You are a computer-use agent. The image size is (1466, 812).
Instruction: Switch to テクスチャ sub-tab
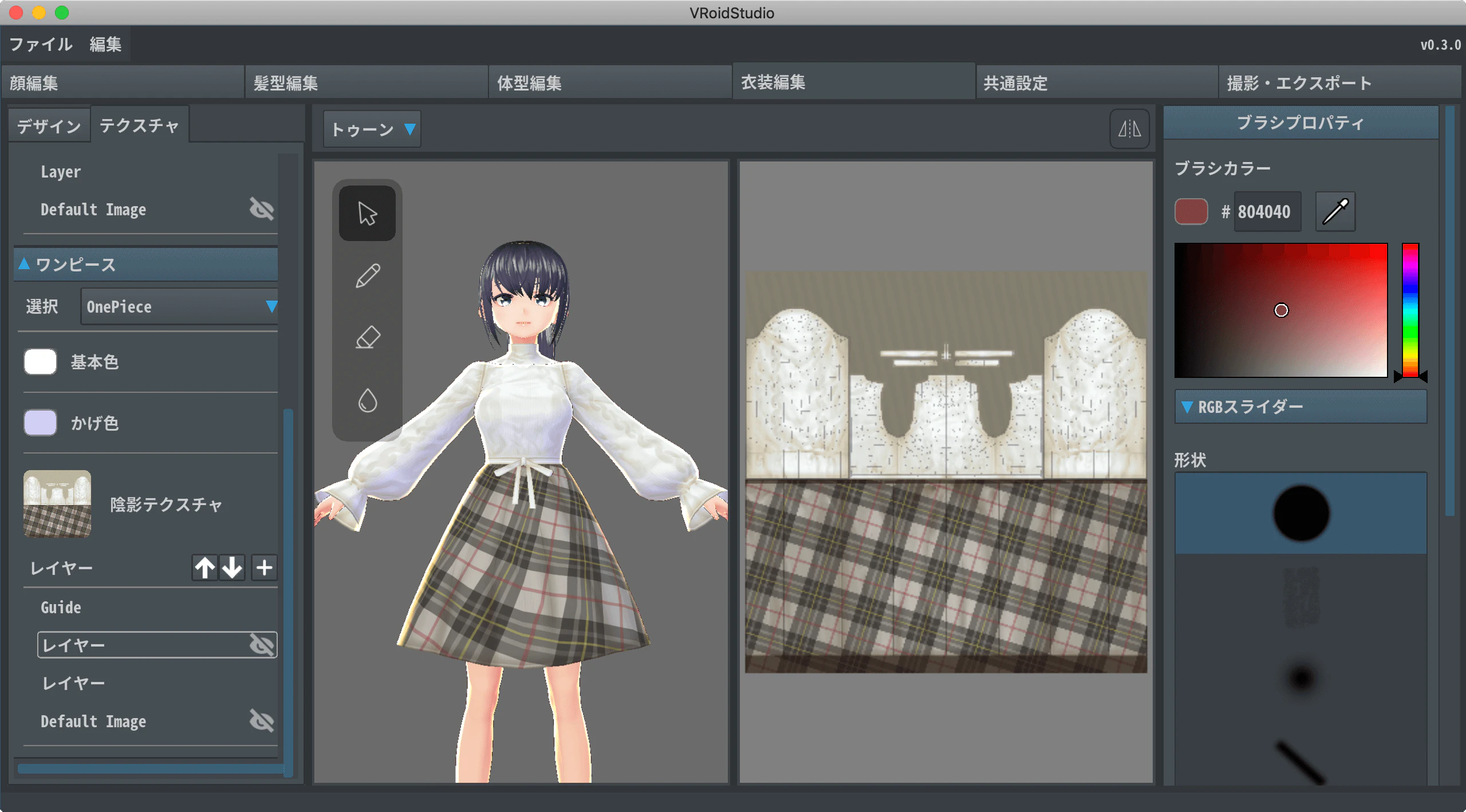pyautogui.click(x=140, y=125)
